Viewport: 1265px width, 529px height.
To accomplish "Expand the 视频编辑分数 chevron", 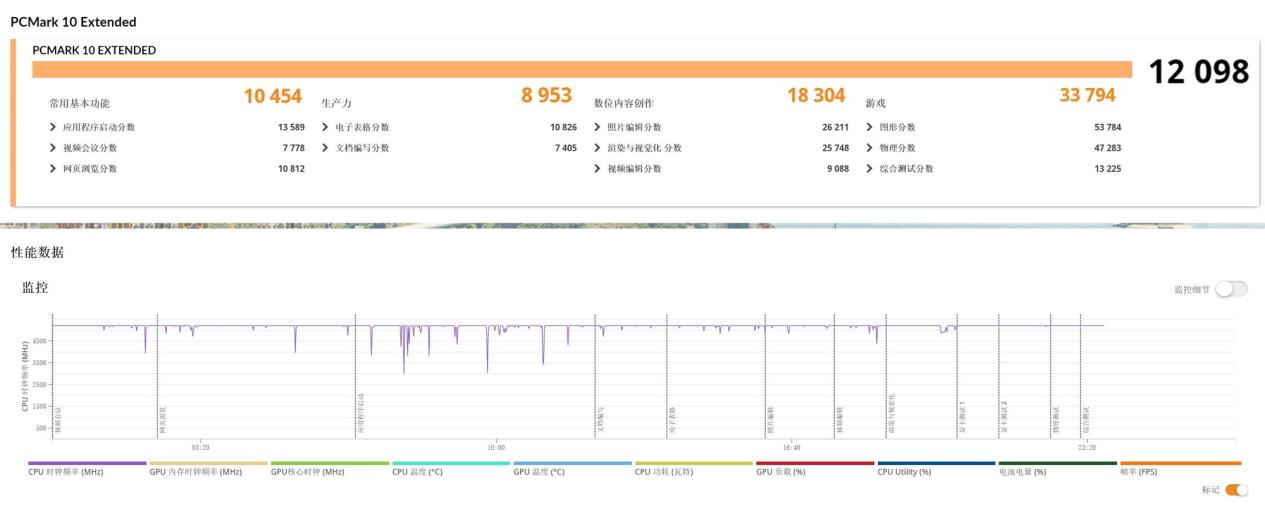I will click(598, 169).
